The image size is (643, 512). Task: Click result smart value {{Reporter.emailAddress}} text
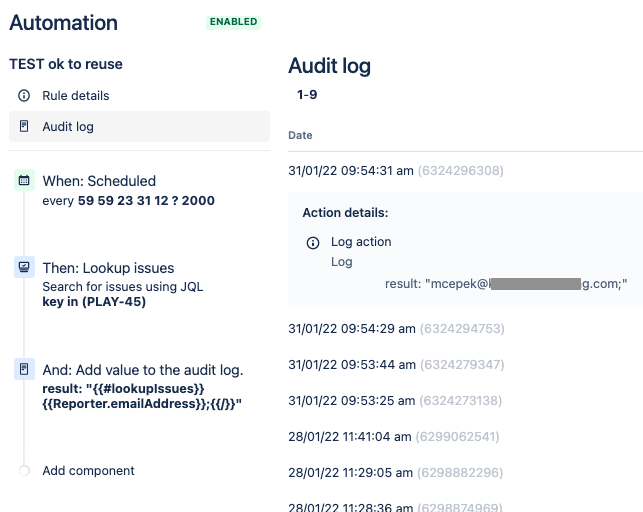tap(126, 404)
